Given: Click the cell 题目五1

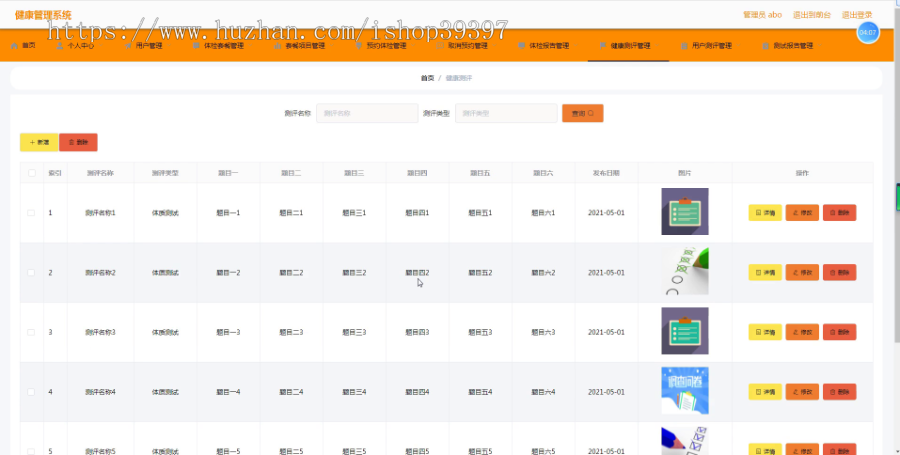Looking at the screenshot, I should [480, 213].
